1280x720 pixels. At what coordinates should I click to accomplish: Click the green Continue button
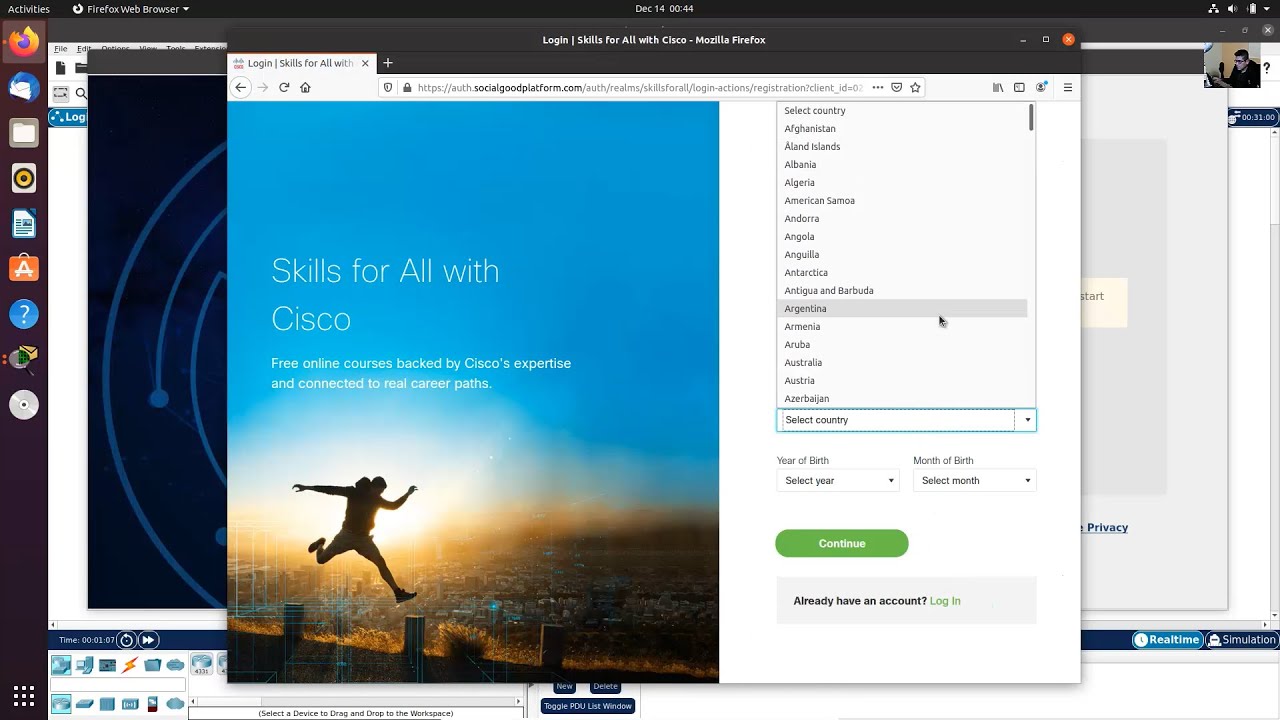pos(842,543)
